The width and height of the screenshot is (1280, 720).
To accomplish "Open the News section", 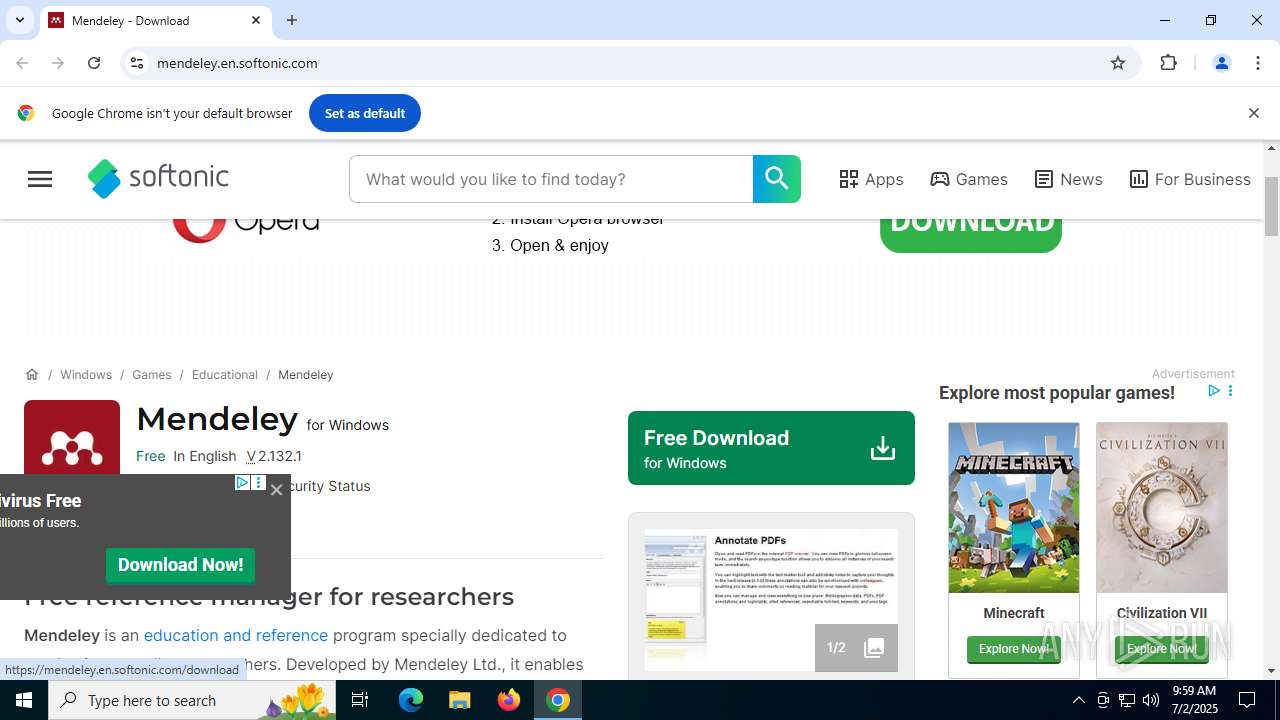I will tap(1068, 179).
